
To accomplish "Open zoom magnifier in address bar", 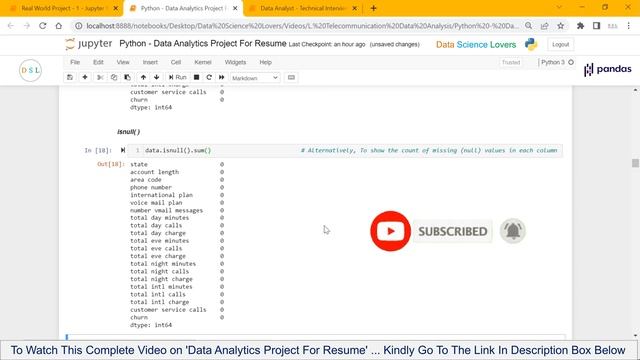I will (529, 26).
